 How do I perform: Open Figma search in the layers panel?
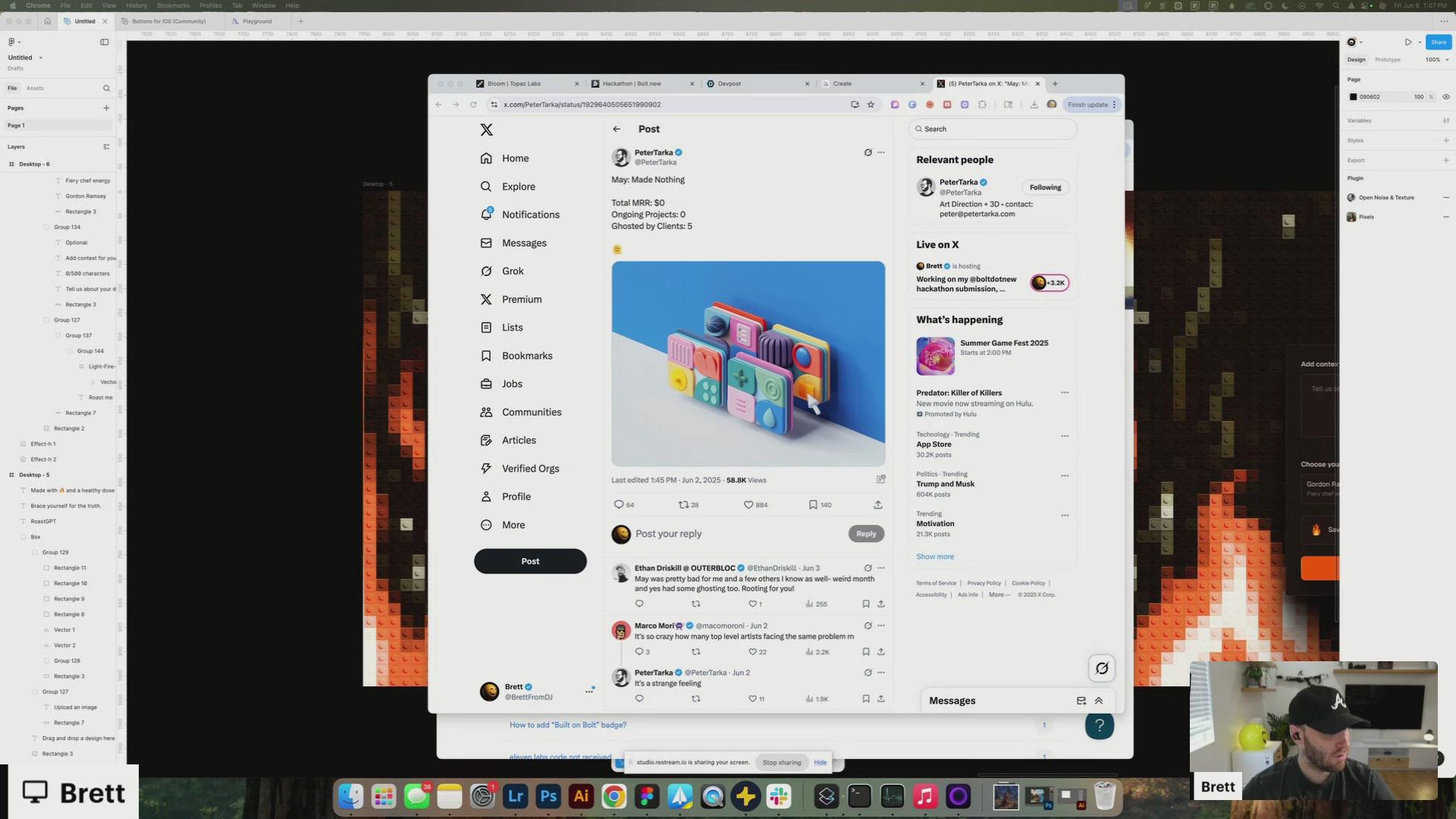click(x=106, y=88)
